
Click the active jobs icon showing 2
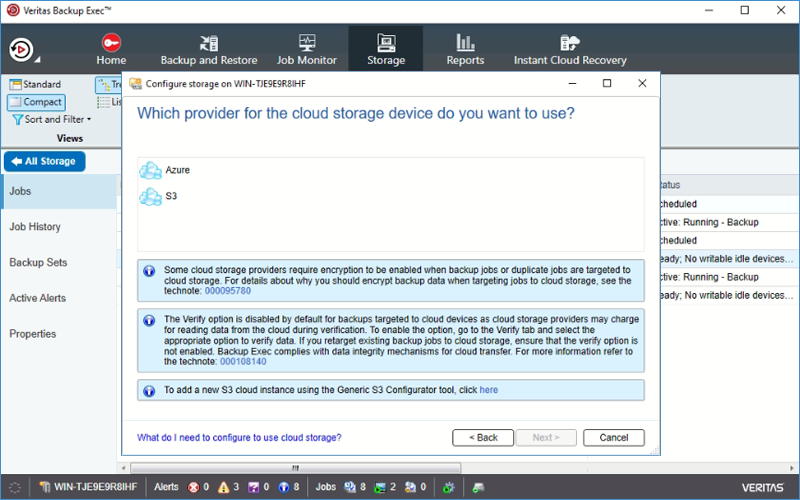tap(380, 487)
